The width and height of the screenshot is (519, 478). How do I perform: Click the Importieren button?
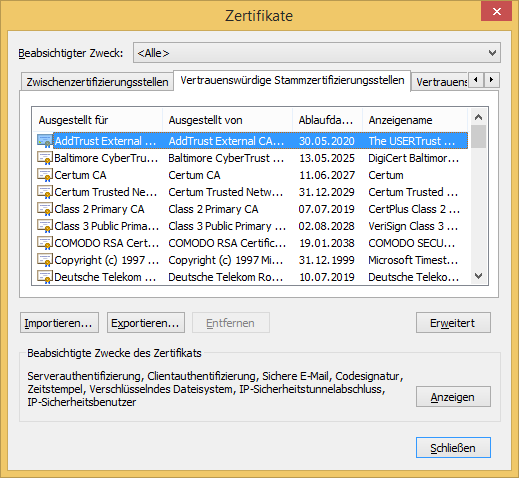tap(59, 323)
